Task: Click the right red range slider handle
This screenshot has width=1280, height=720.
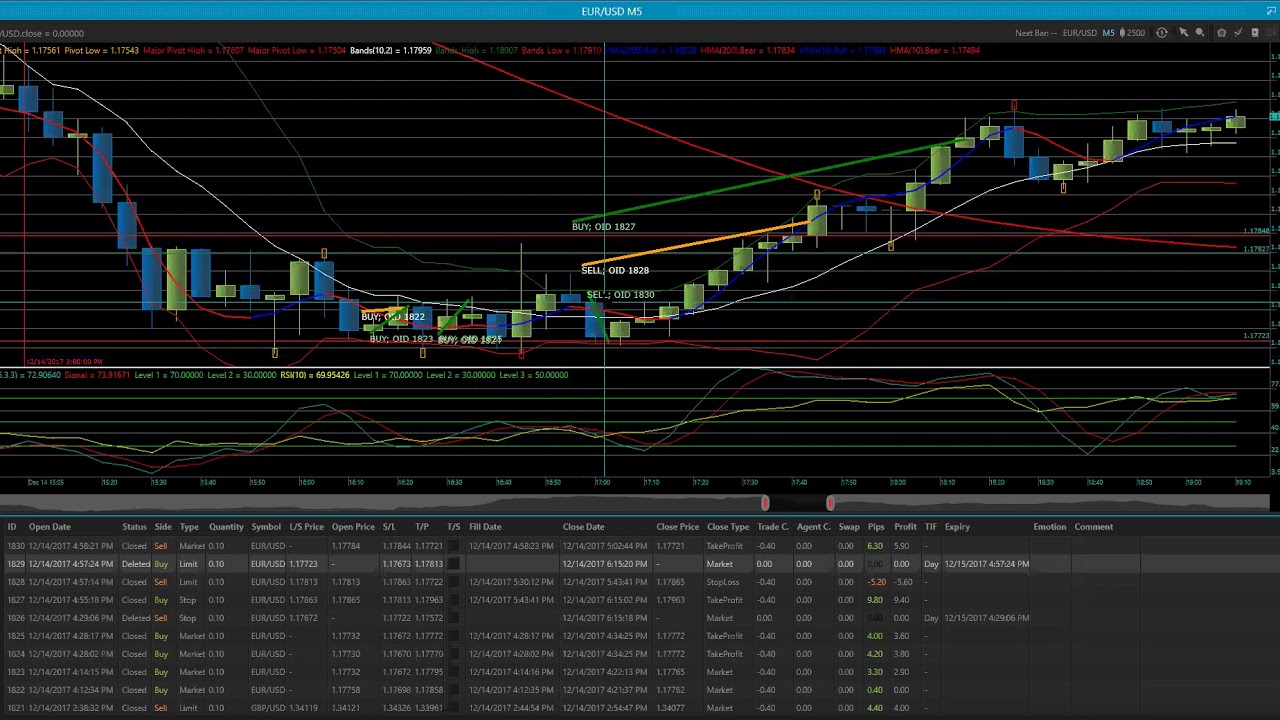Action: click(830, 503)
